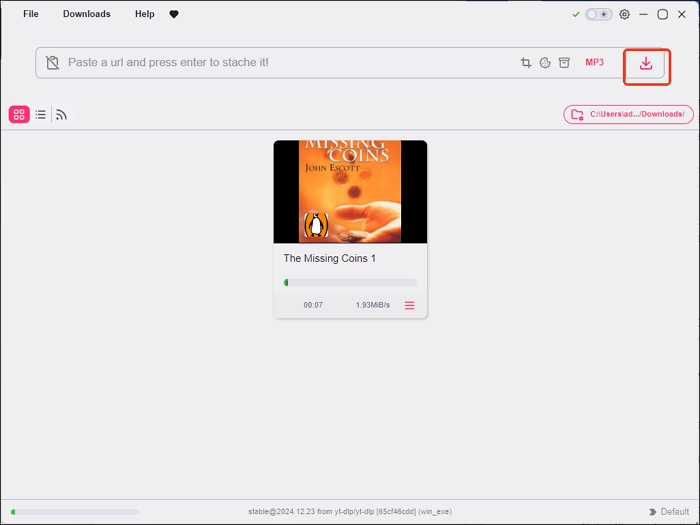Click the clipboard paste icon in URL field

tap(53, 63)
